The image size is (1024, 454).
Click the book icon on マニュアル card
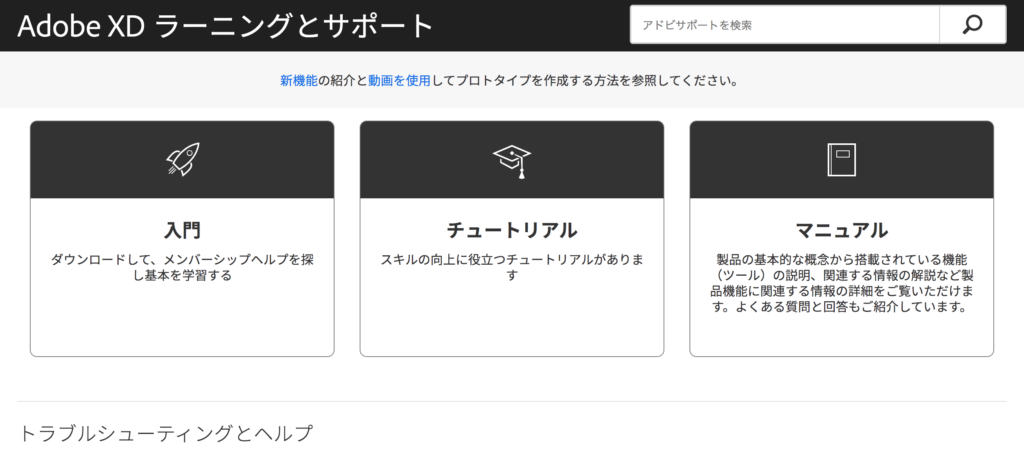pyautogui.click(x=841, y=159)
